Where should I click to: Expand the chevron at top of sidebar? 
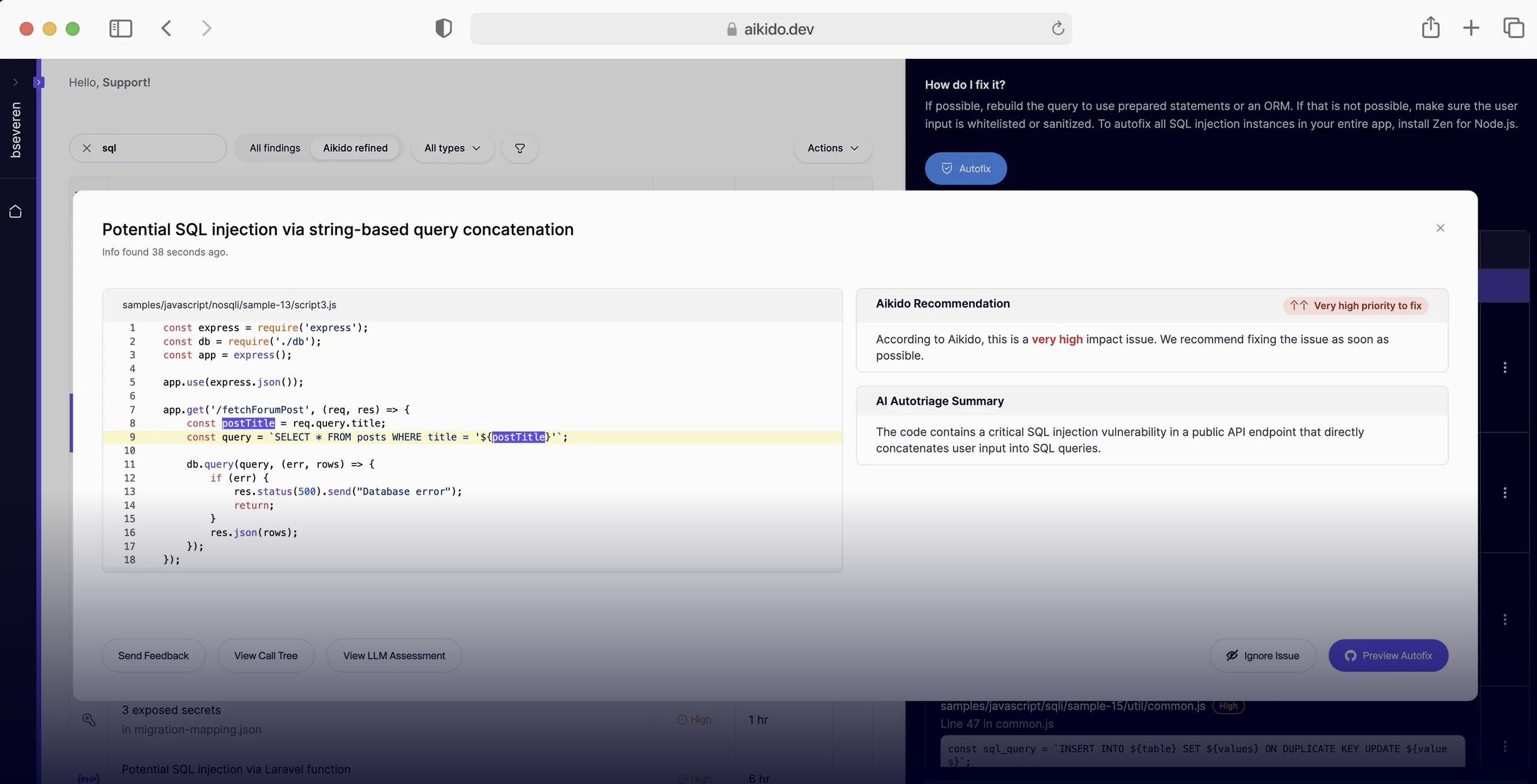16,83
